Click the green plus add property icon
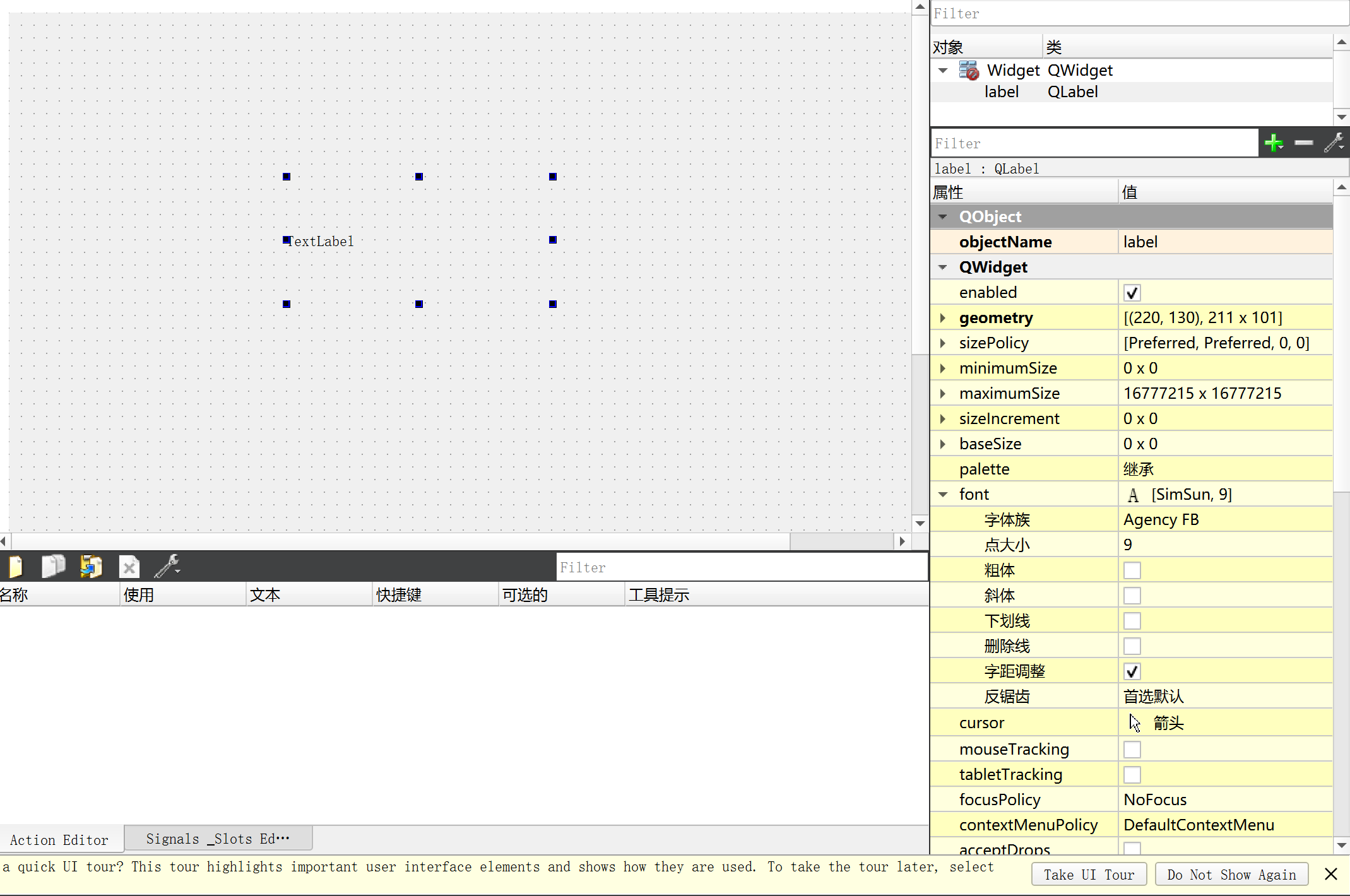The width and height of the screenshot is (1350, 896). coord(1274,143)
